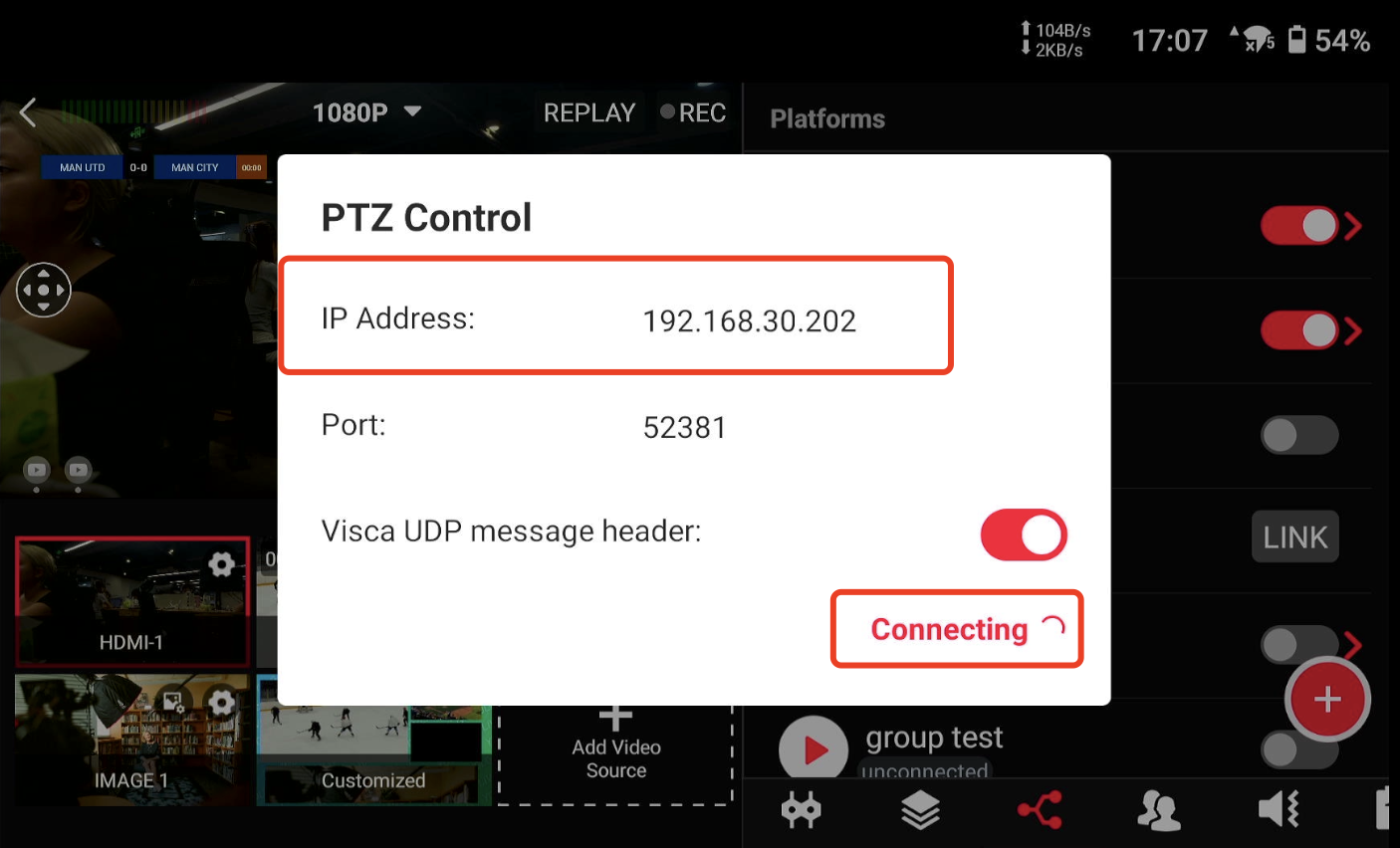Open the PTZ joystick control icon
The height and width of the screenshot is (848, 1400).
click(44, 290)
